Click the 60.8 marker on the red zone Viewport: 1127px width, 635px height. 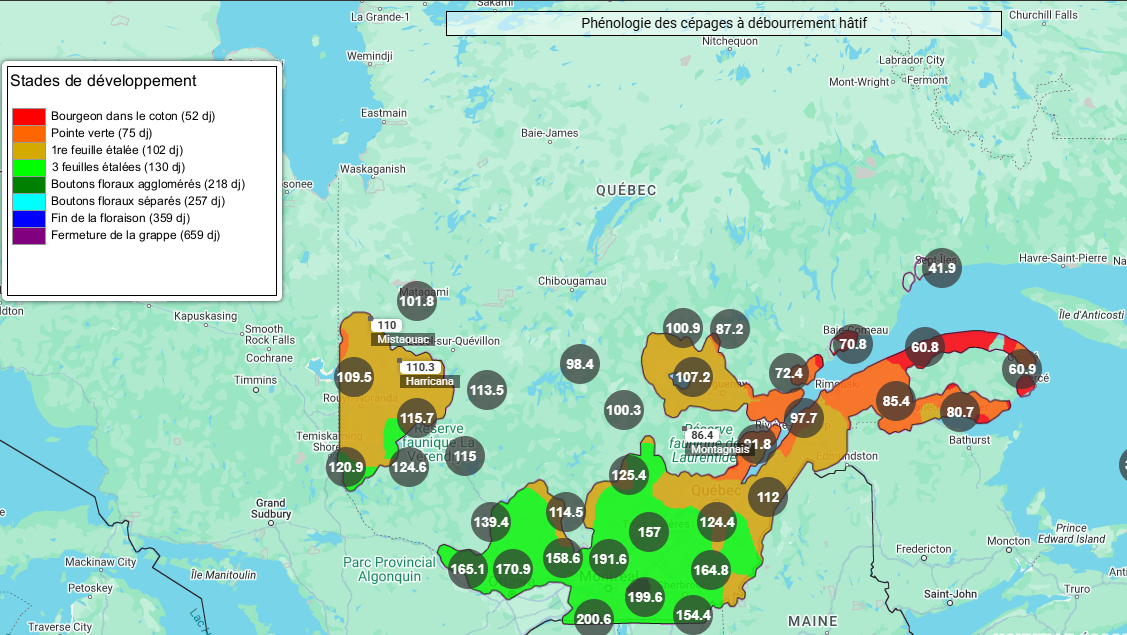coord(925,348)
